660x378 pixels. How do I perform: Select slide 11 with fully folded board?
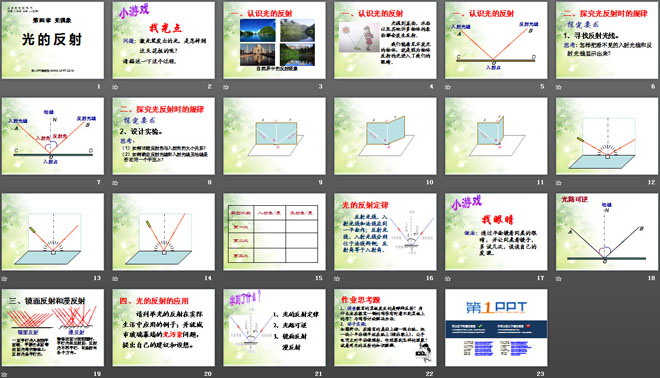(x=496, y=136)
